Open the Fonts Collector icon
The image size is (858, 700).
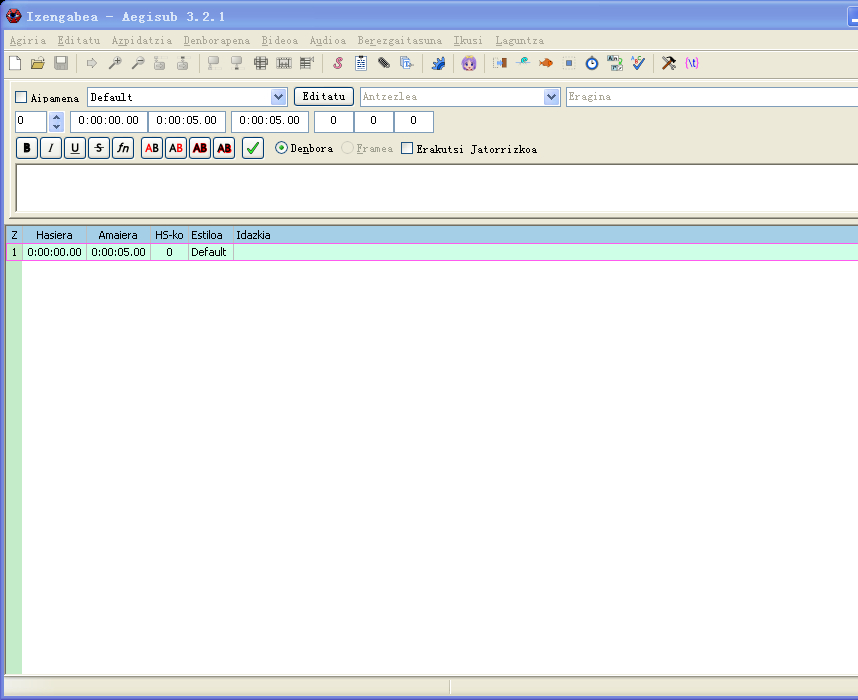tap(407, 63)
